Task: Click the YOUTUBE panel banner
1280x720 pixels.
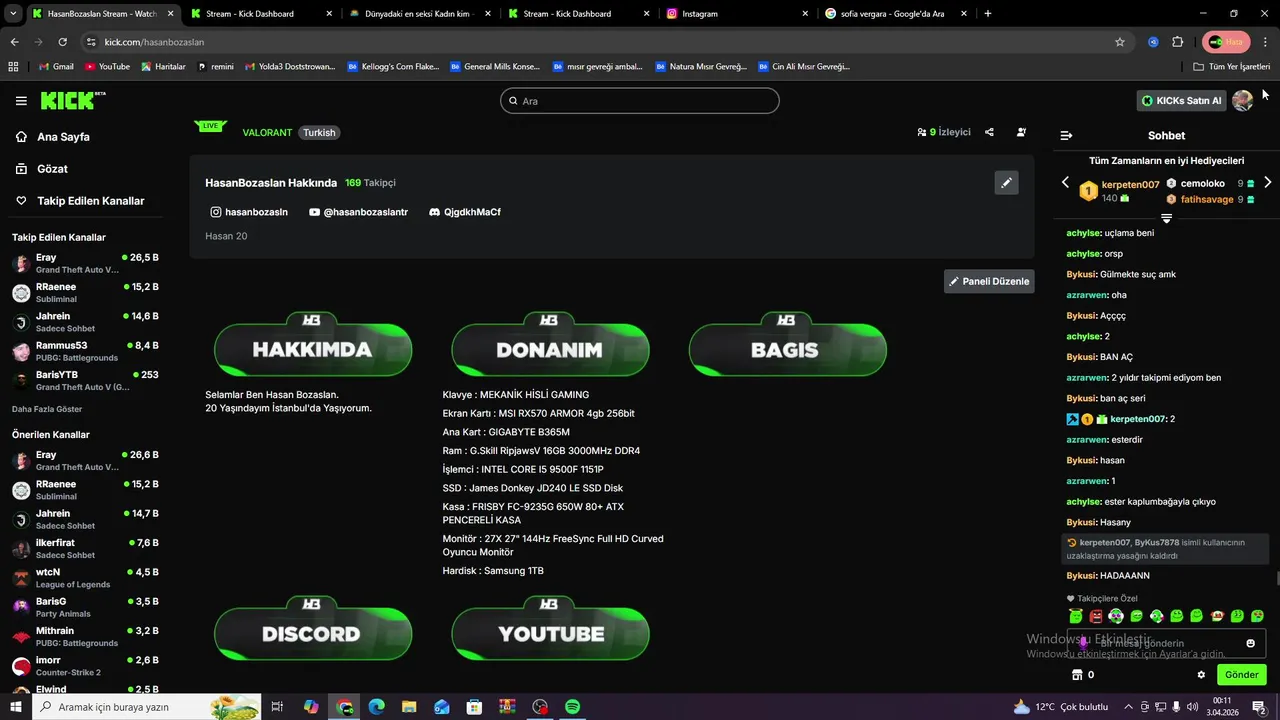Action: point(549,630)
